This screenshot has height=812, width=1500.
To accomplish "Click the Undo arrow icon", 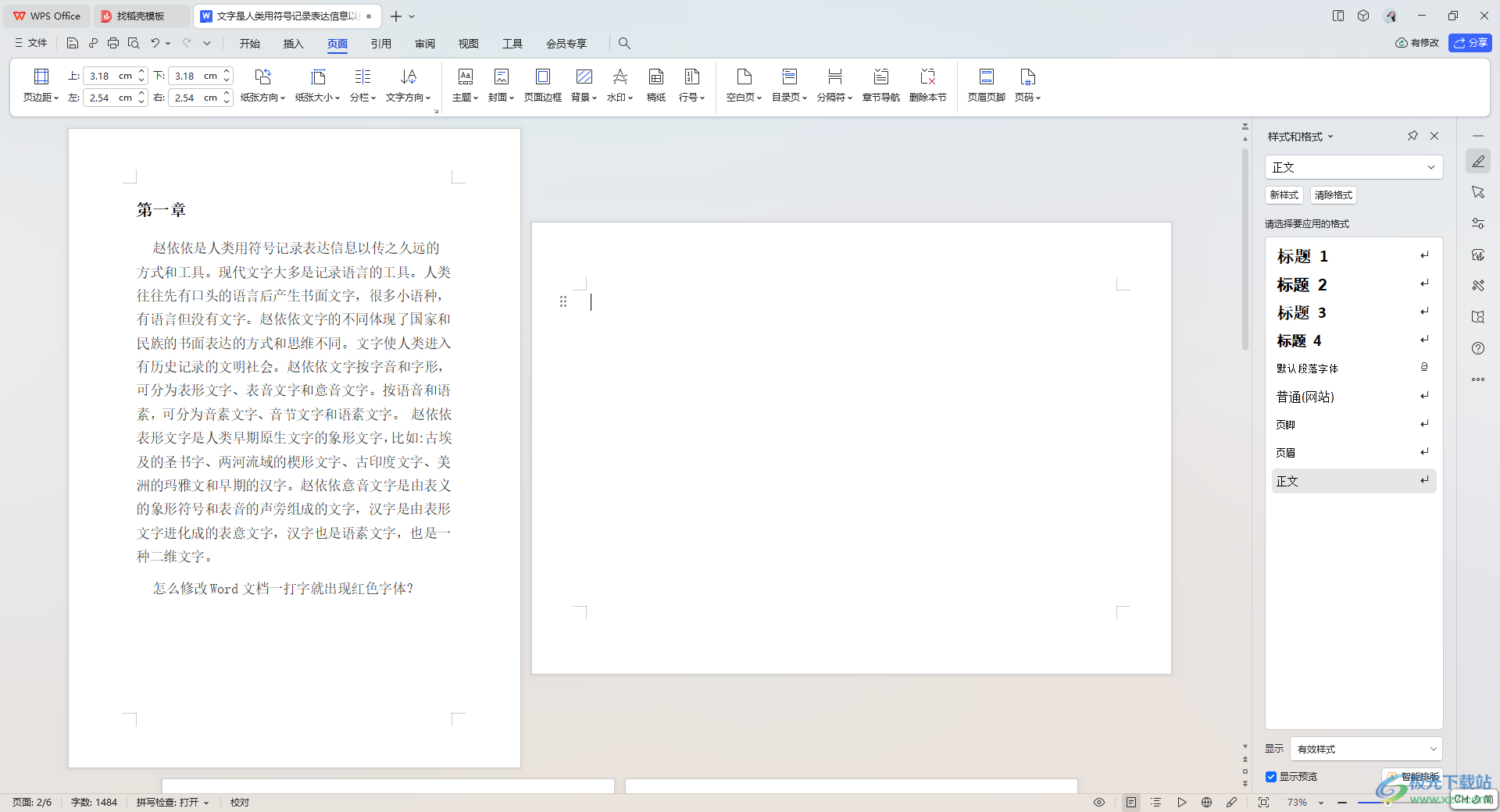I will click(x=155, y=43).
